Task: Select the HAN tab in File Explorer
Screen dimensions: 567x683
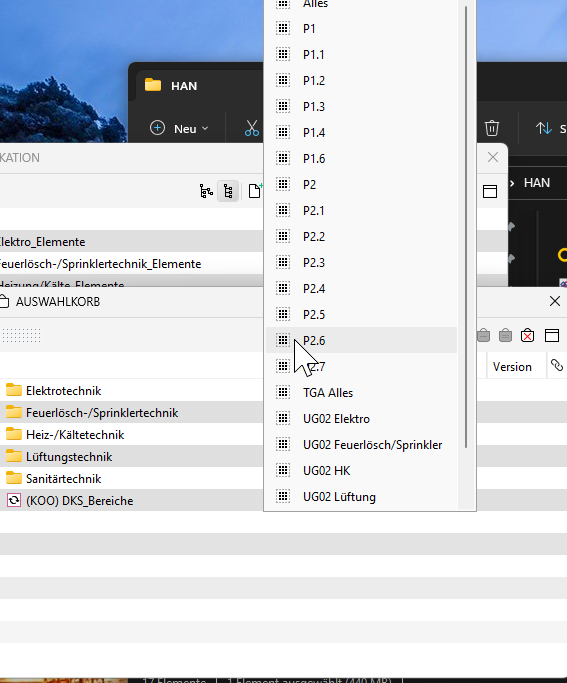Action: [184, 86]
